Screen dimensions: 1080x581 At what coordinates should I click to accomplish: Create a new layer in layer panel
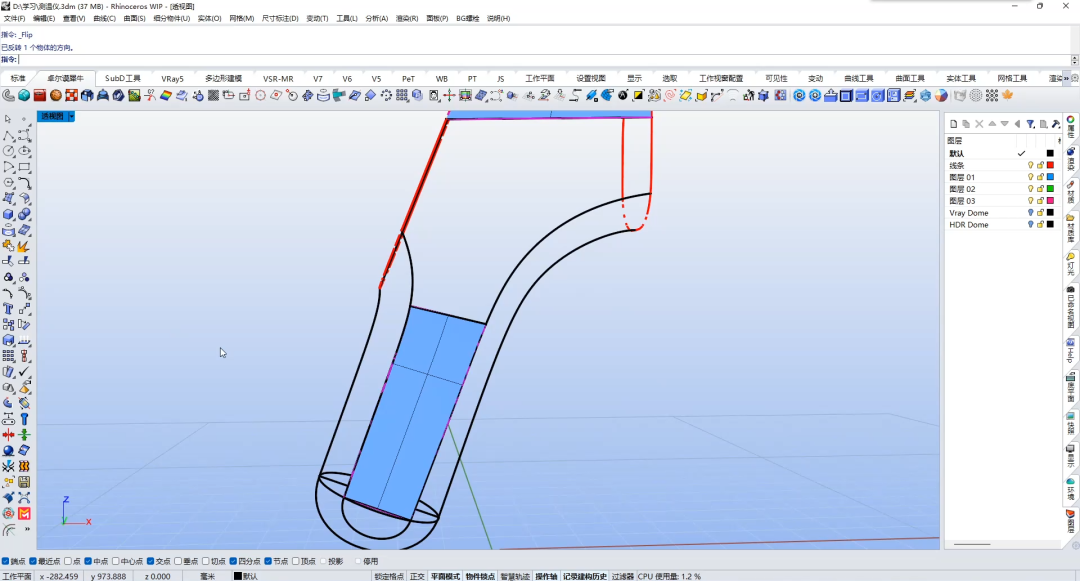pos(953,124)
